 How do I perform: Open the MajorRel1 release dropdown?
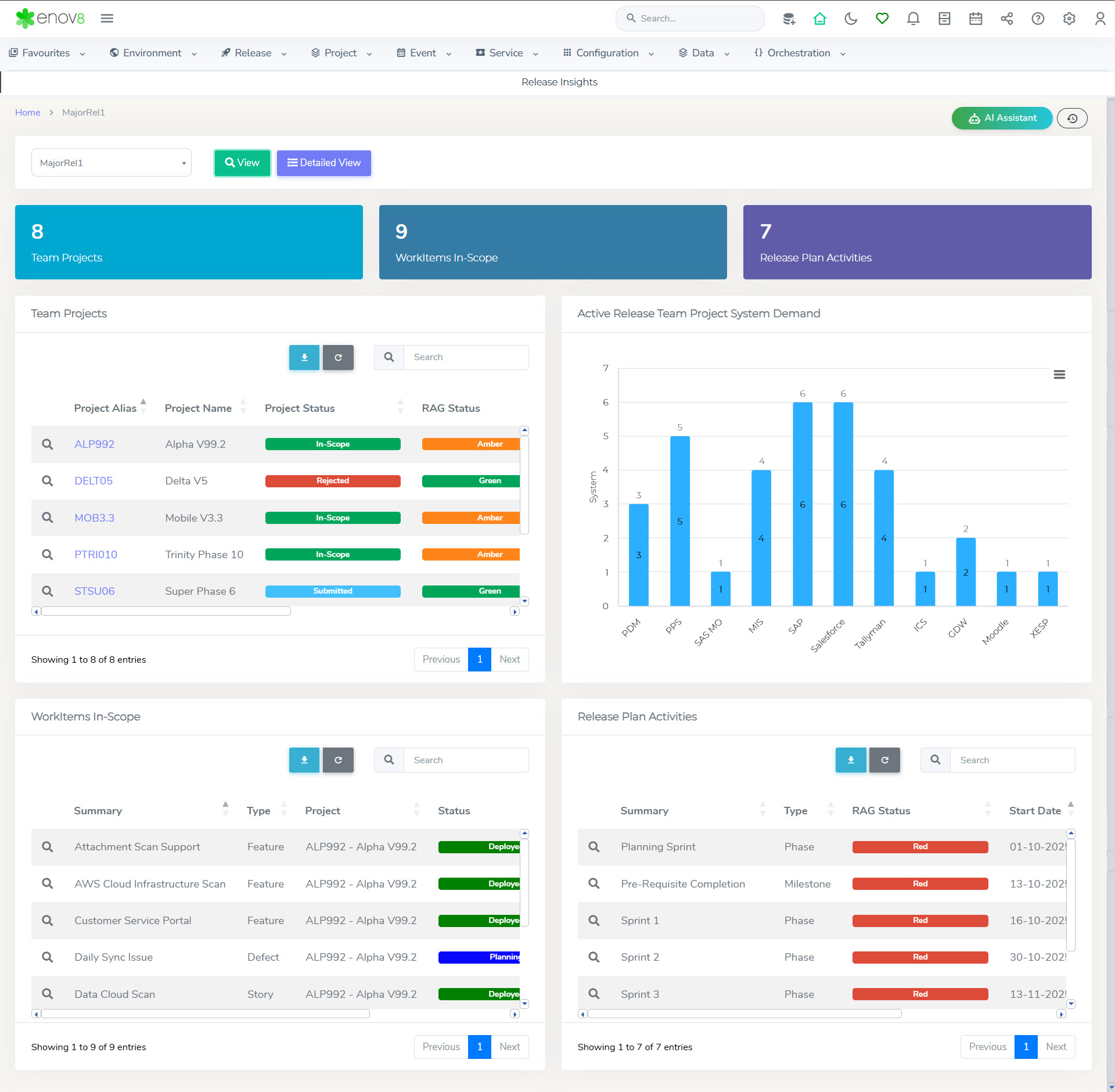pos(111,163)
